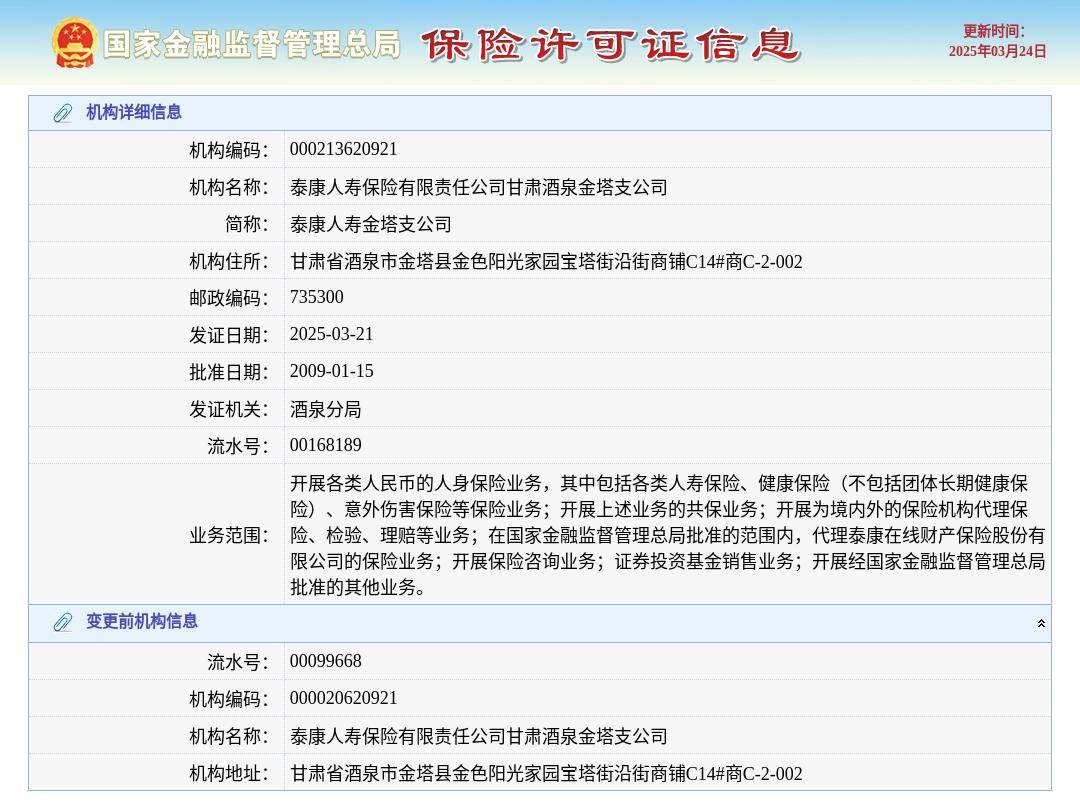Click the 机构住所 address value
1080x805 pixels.
tap(546, 262)
